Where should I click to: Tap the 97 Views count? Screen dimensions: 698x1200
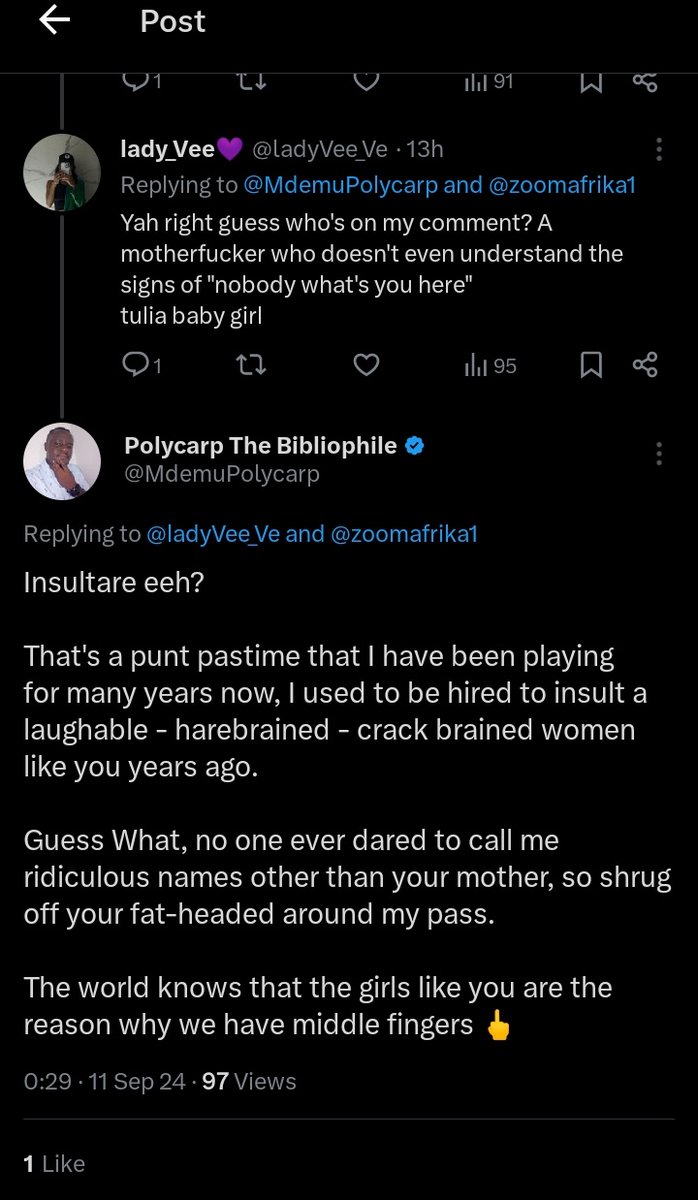click(x=249, y=1081)
